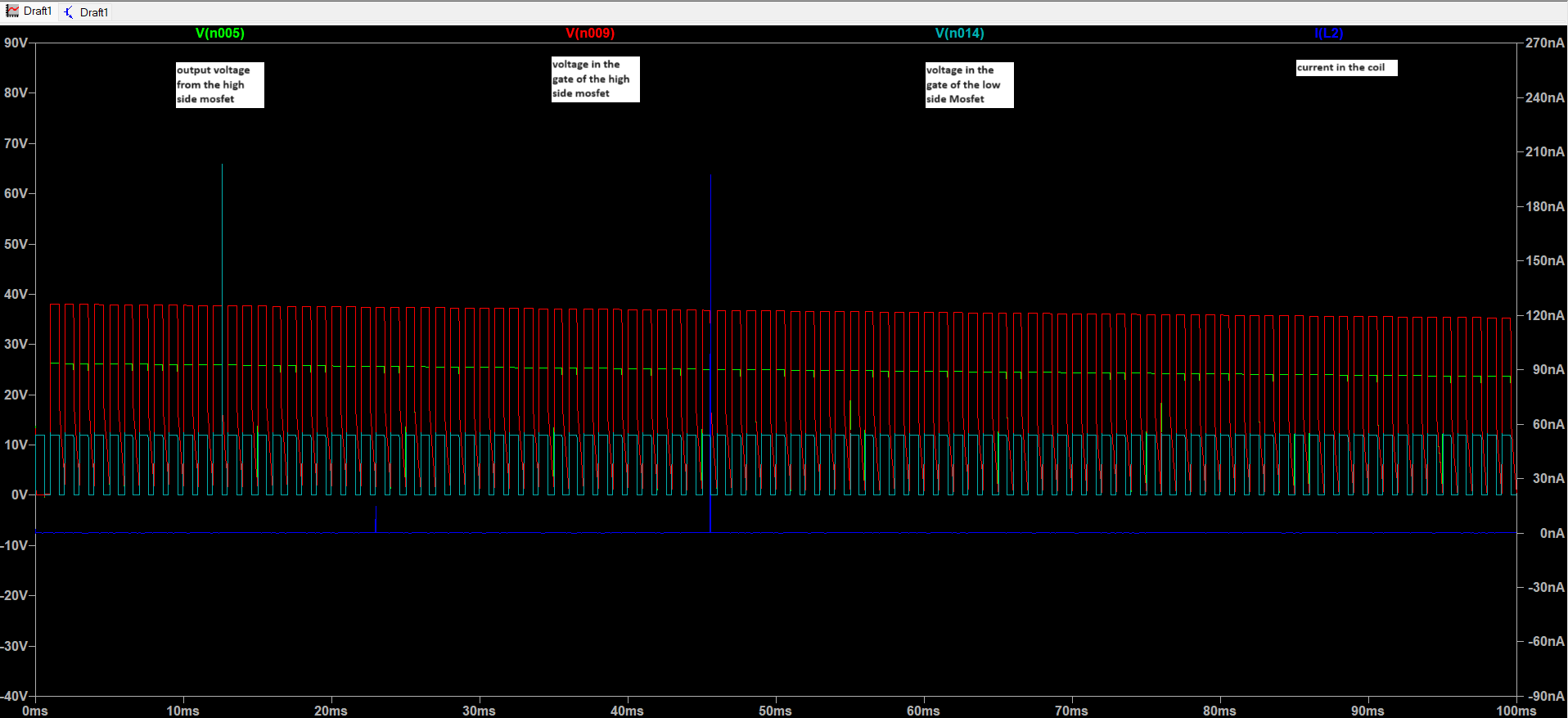Click the blue I(L2) trace label
Image resolution: width=1568 pixels, height=718 pixels.
(1328, 34)
